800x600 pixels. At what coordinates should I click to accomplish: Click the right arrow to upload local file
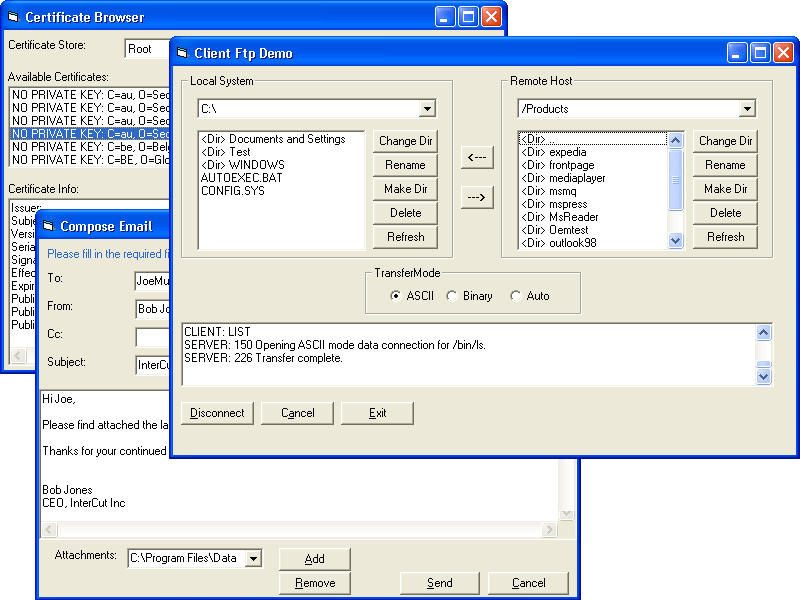coord(477,197)
